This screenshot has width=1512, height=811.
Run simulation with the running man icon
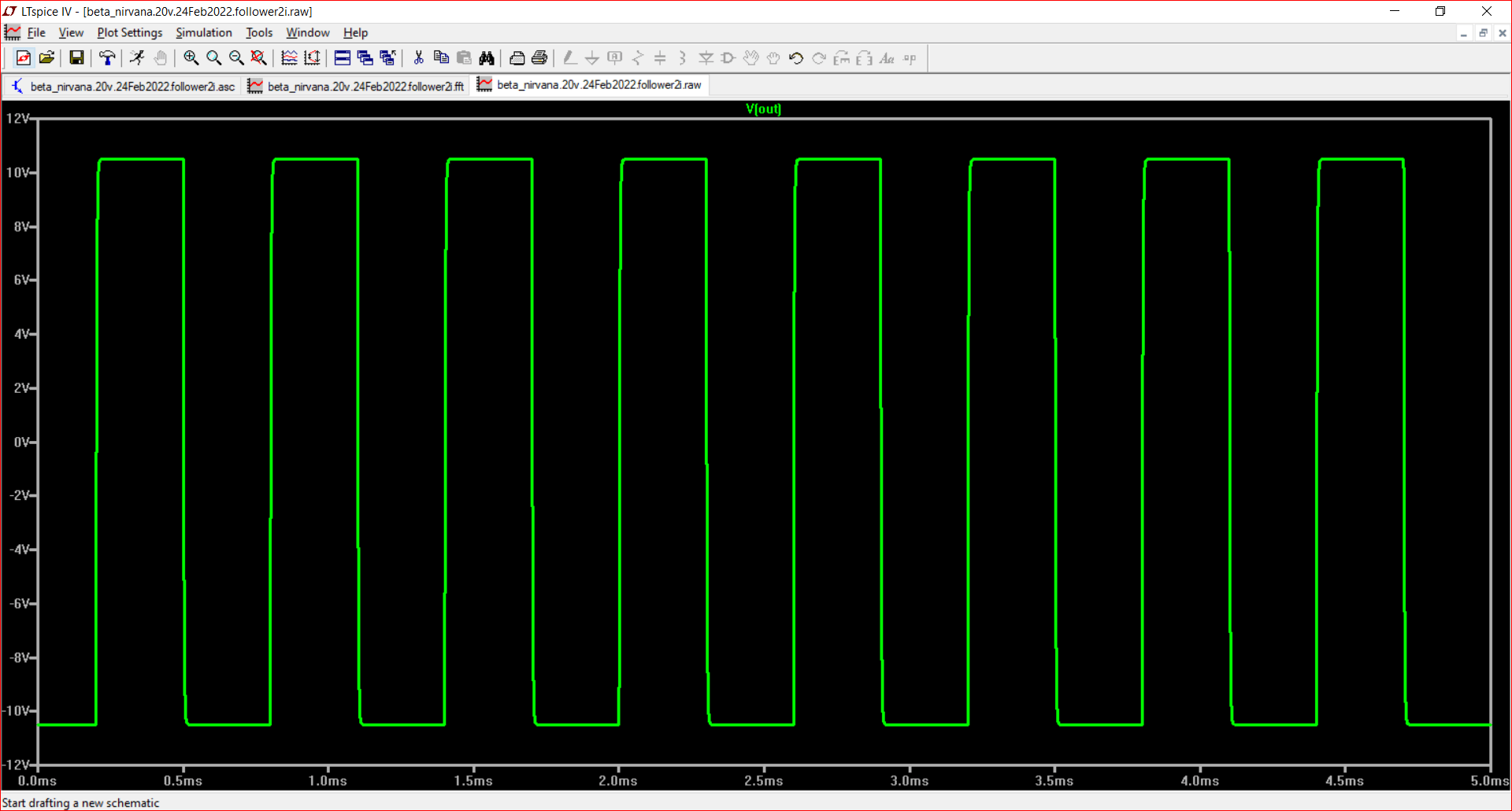coord(138,58)
